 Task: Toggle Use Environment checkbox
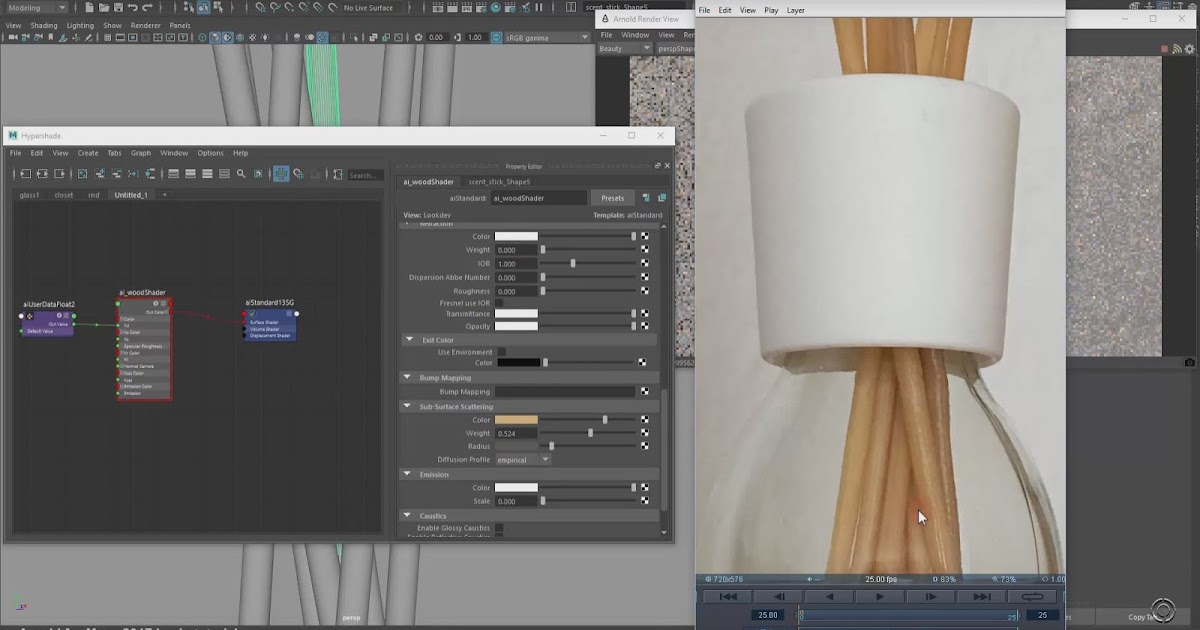pos(501,352)
